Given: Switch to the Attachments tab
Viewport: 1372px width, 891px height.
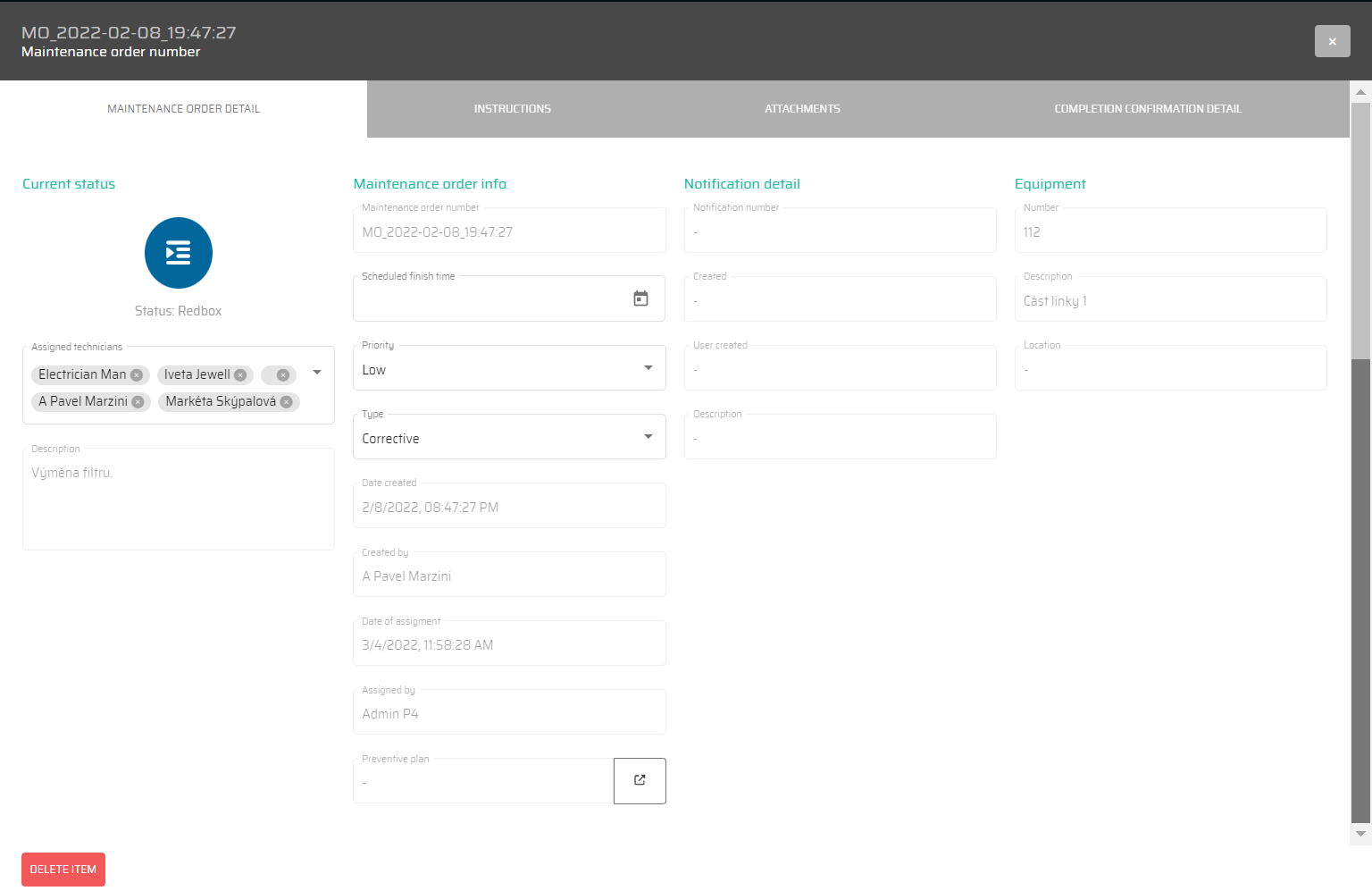Looking at the screenshot, I should (802, 109).
